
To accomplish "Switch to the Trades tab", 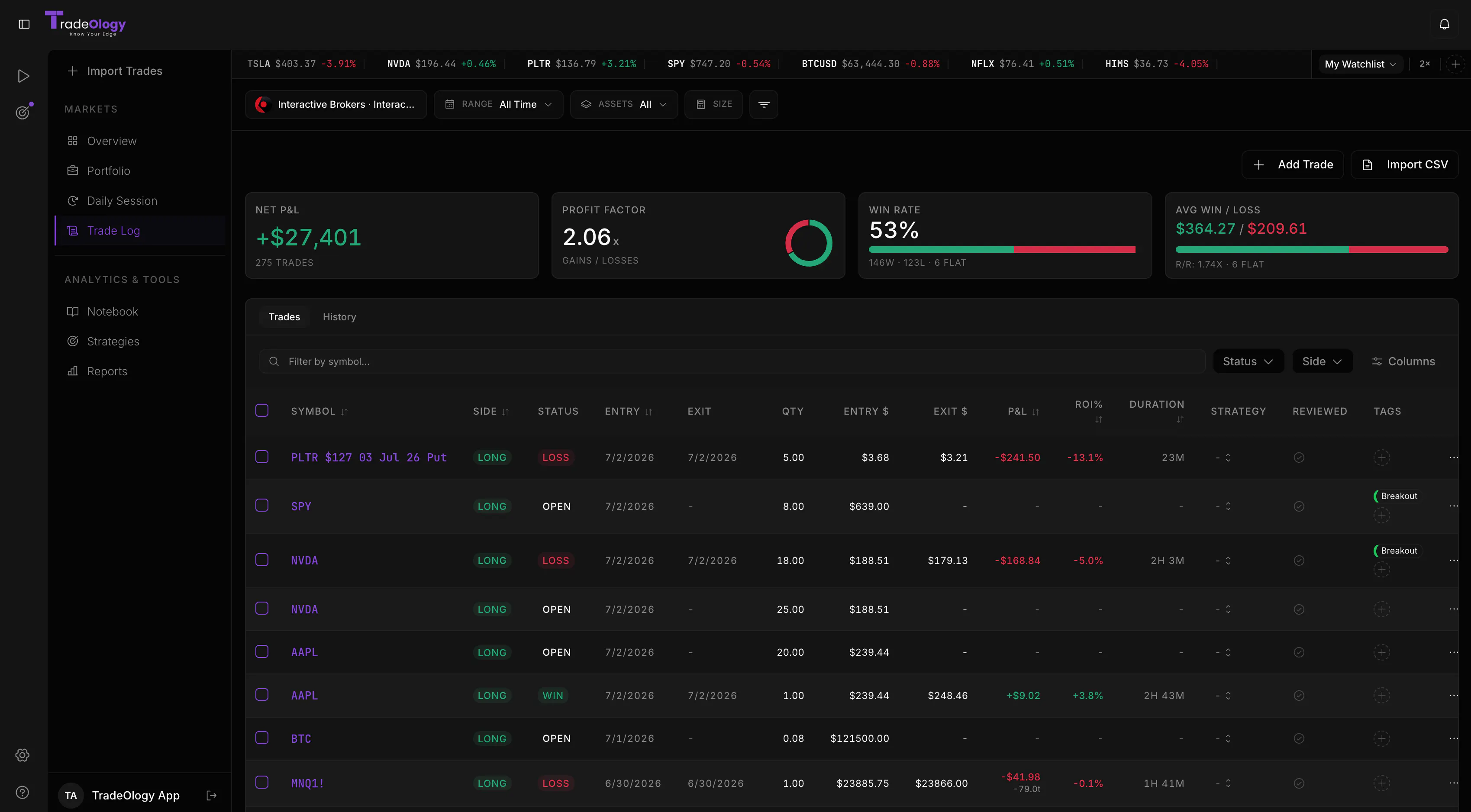I will click(x=284, y=317).
